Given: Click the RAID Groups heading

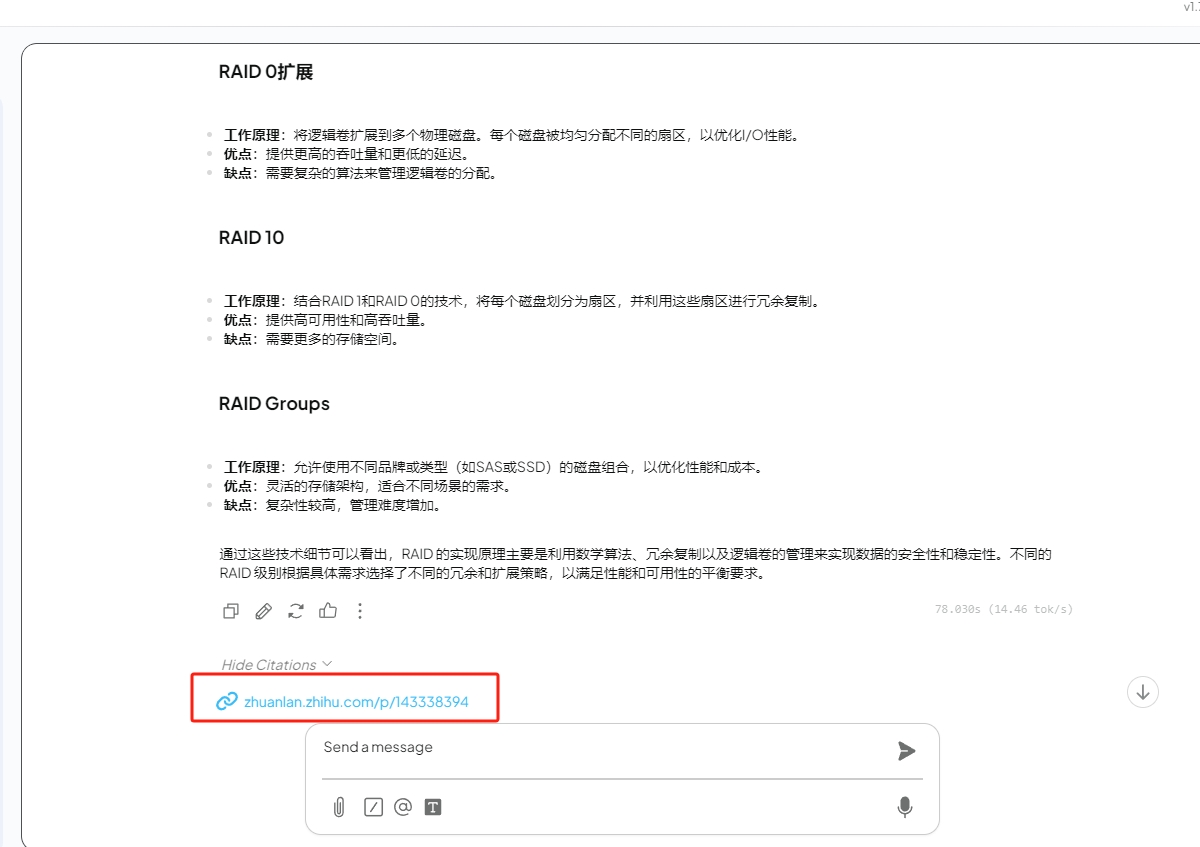Looking at the screenshot, I should tap(274, 404).
